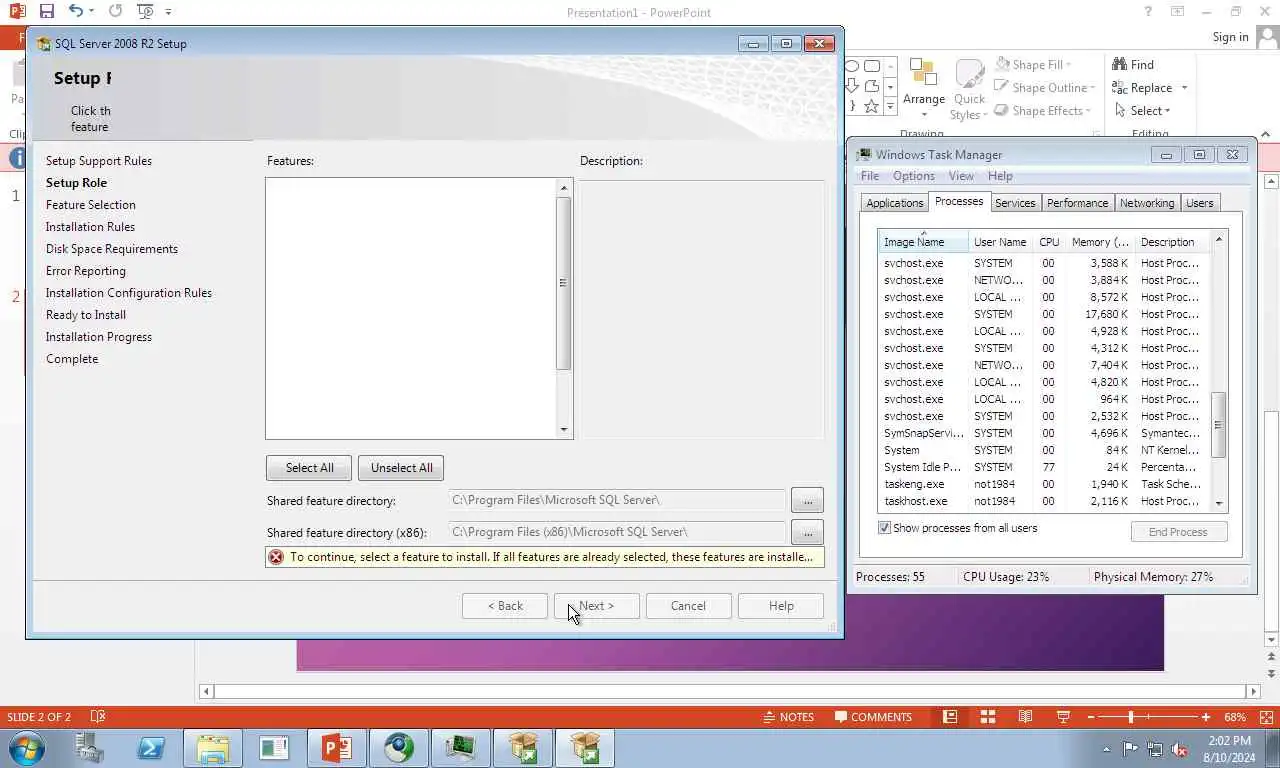This screenshot has height=768, width=1280.
Task: Open the Drawing group dialog launcher
Action: (1097, 133)
